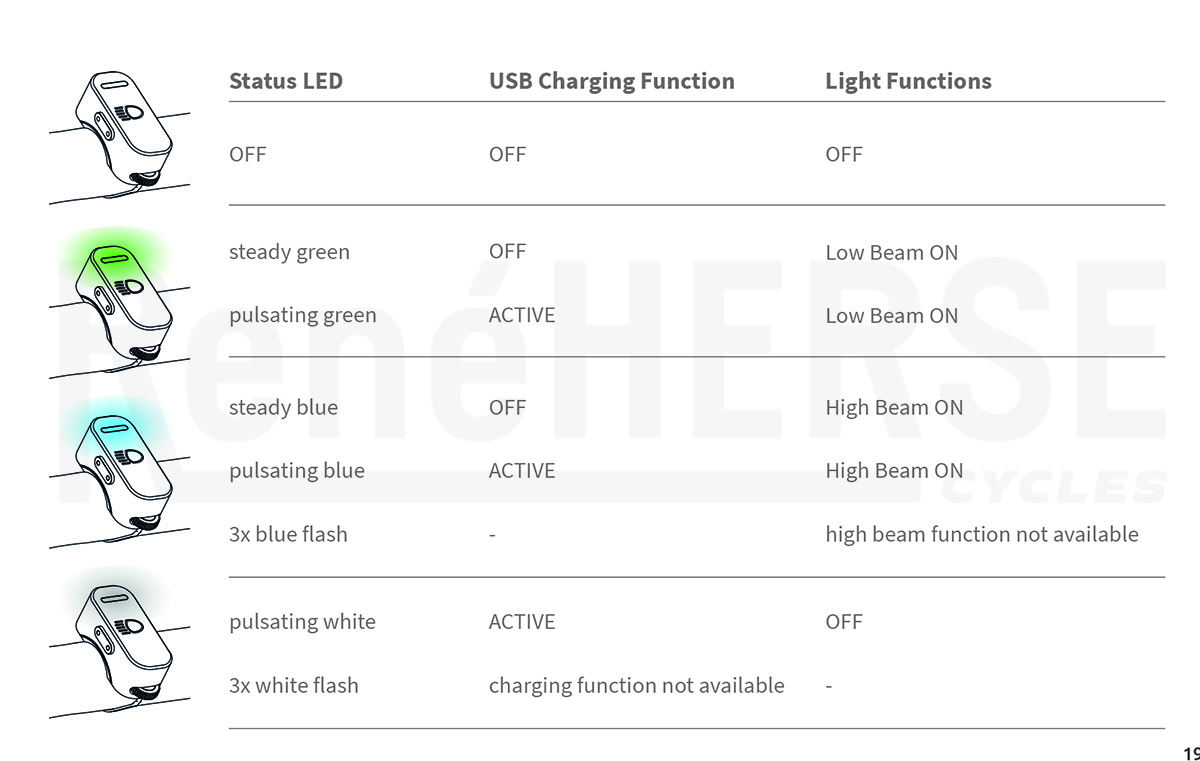Select the Status LED column header
The image size is (1200, 761).
(286, 81)
